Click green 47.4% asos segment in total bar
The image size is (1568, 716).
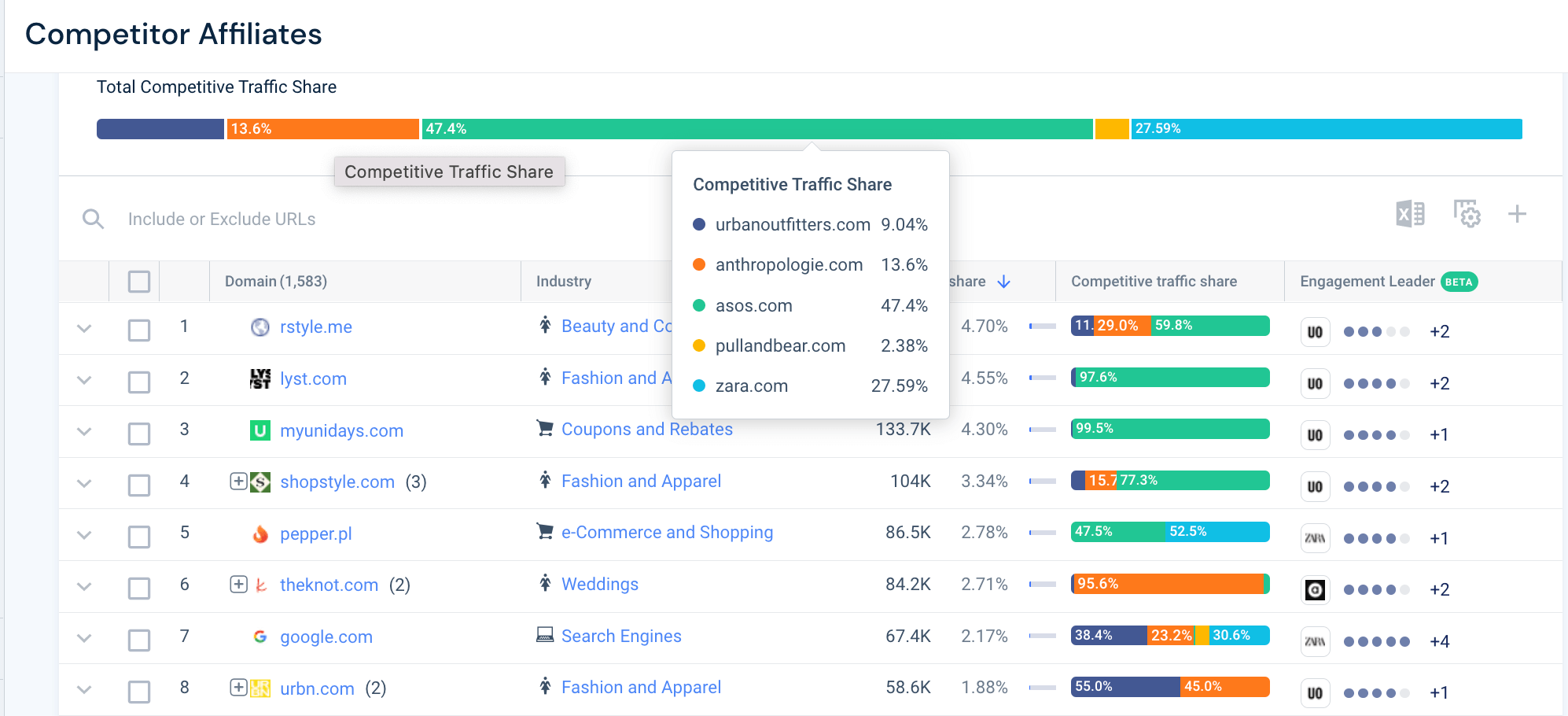click(757, 129)
